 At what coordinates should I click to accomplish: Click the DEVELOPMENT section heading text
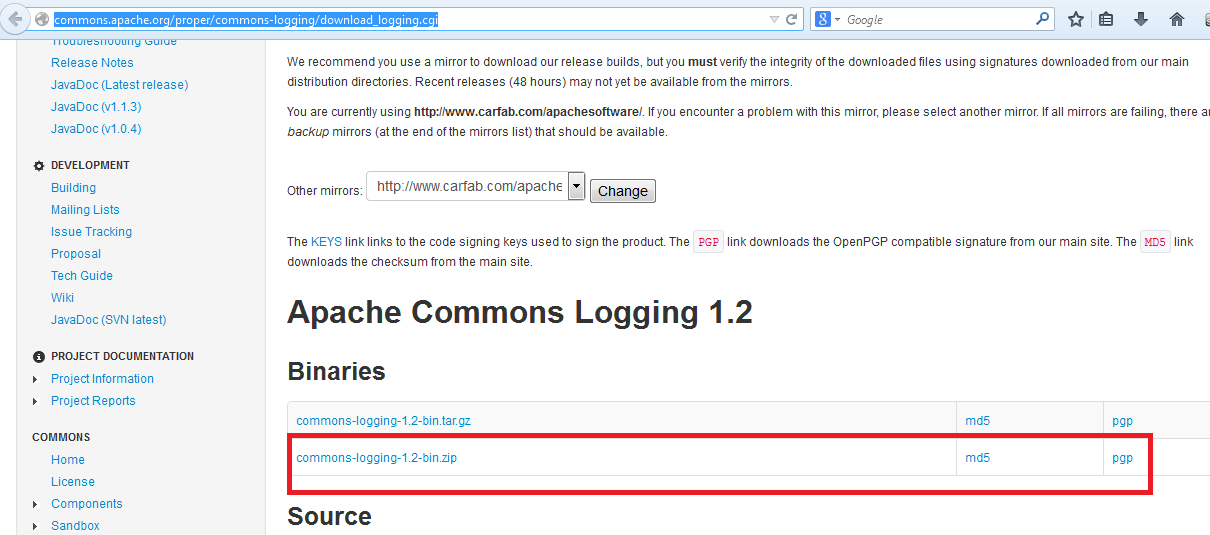click(90, 166)
